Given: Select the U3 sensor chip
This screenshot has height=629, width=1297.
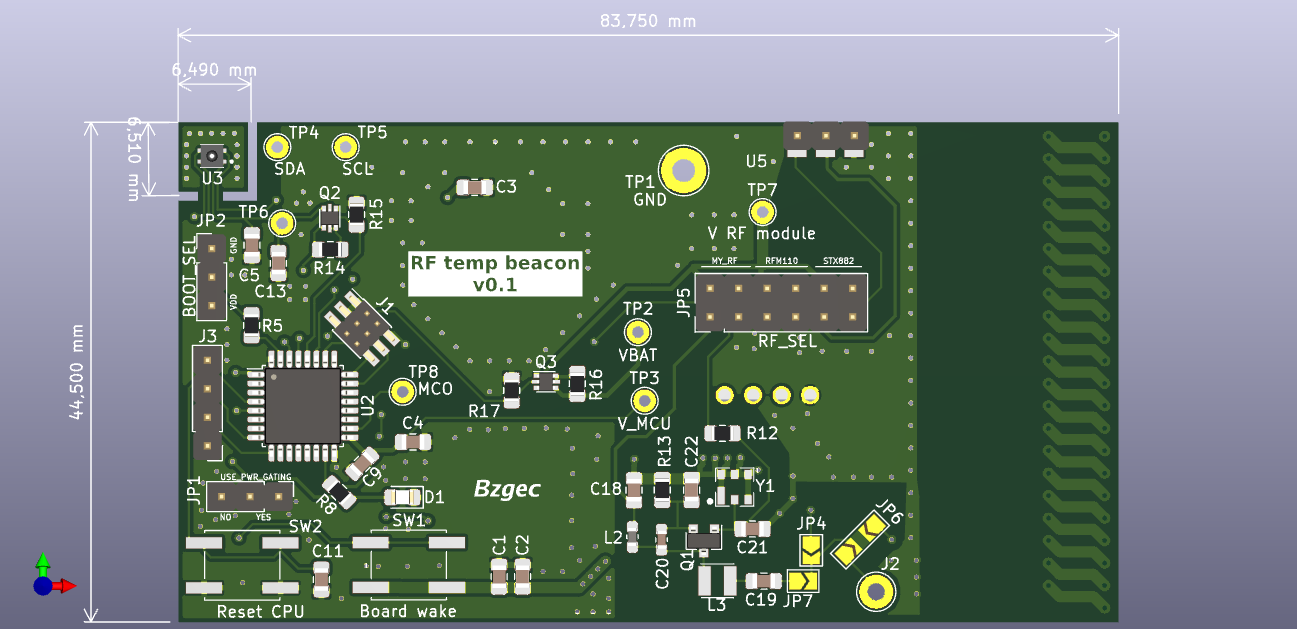Looking at the screenshot, I should coord(212,155).
